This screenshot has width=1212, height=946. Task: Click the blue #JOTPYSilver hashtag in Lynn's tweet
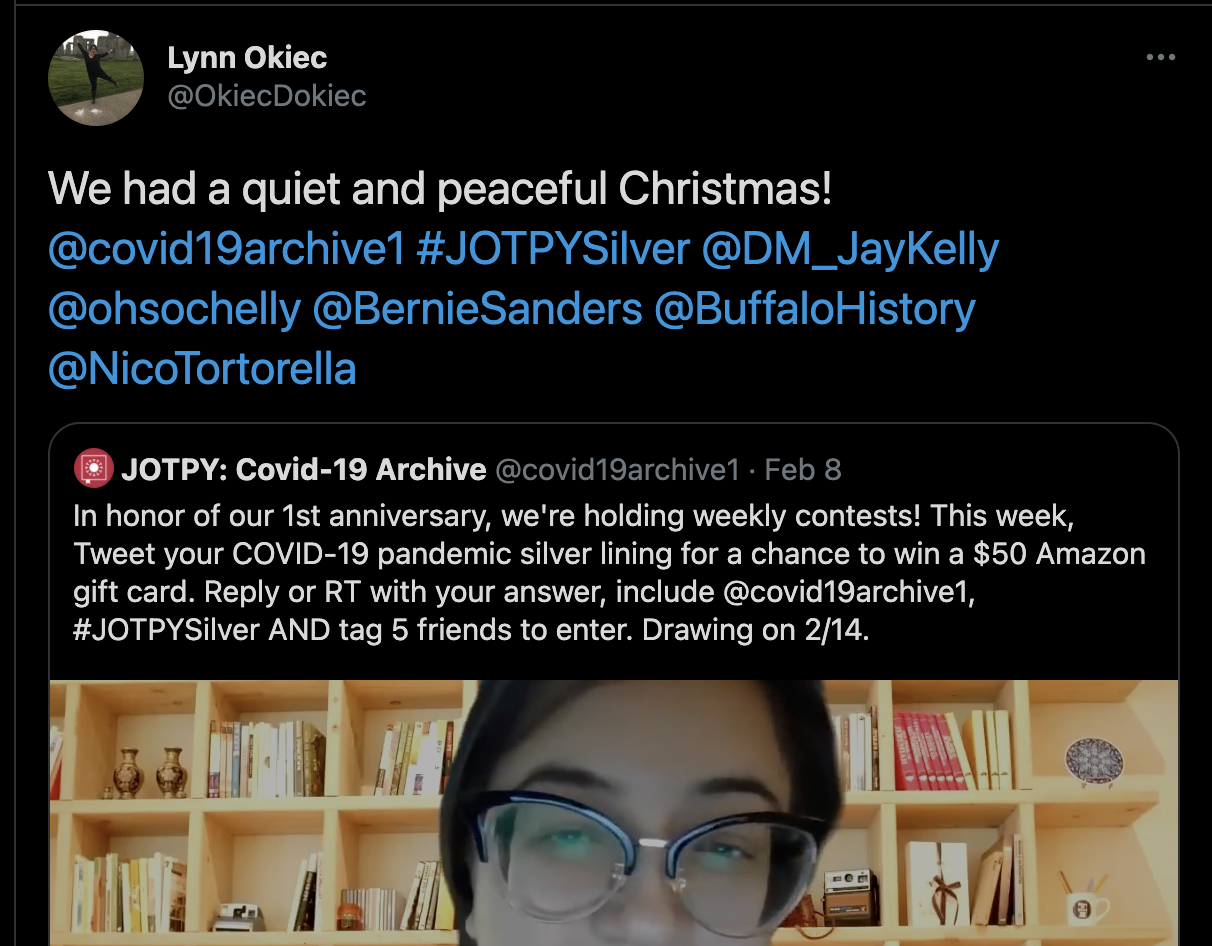[553, 250]
